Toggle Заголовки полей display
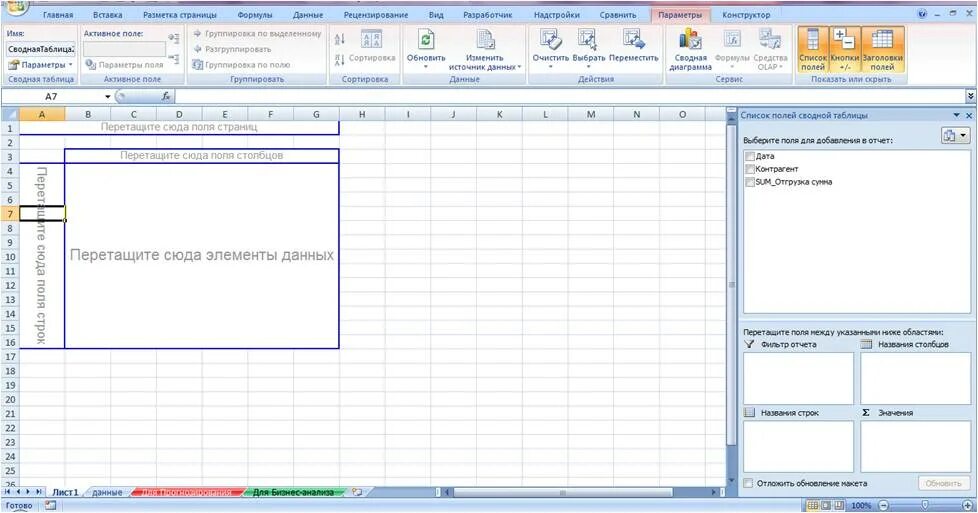This screenshot has width=978, height=513. 883,49
